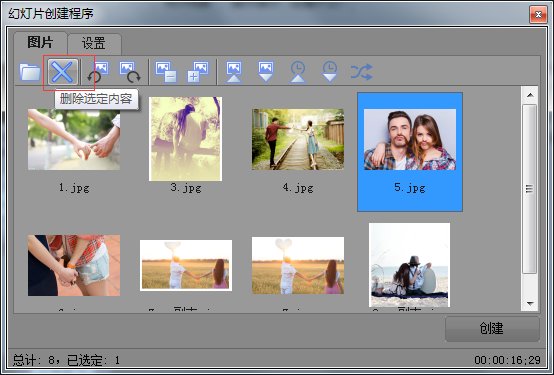Rotate image counterclockwise icon
The image size is (554, 375).
coord(98,72)
